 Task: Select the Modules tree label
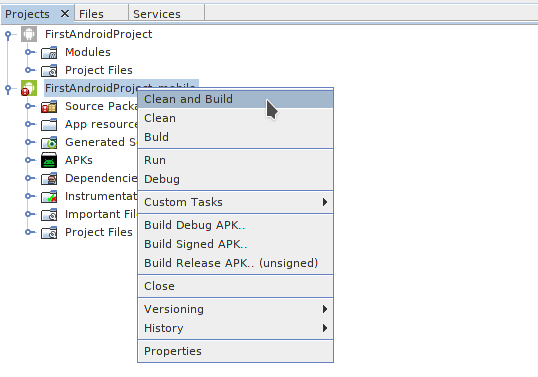click(x=88, y=52)
